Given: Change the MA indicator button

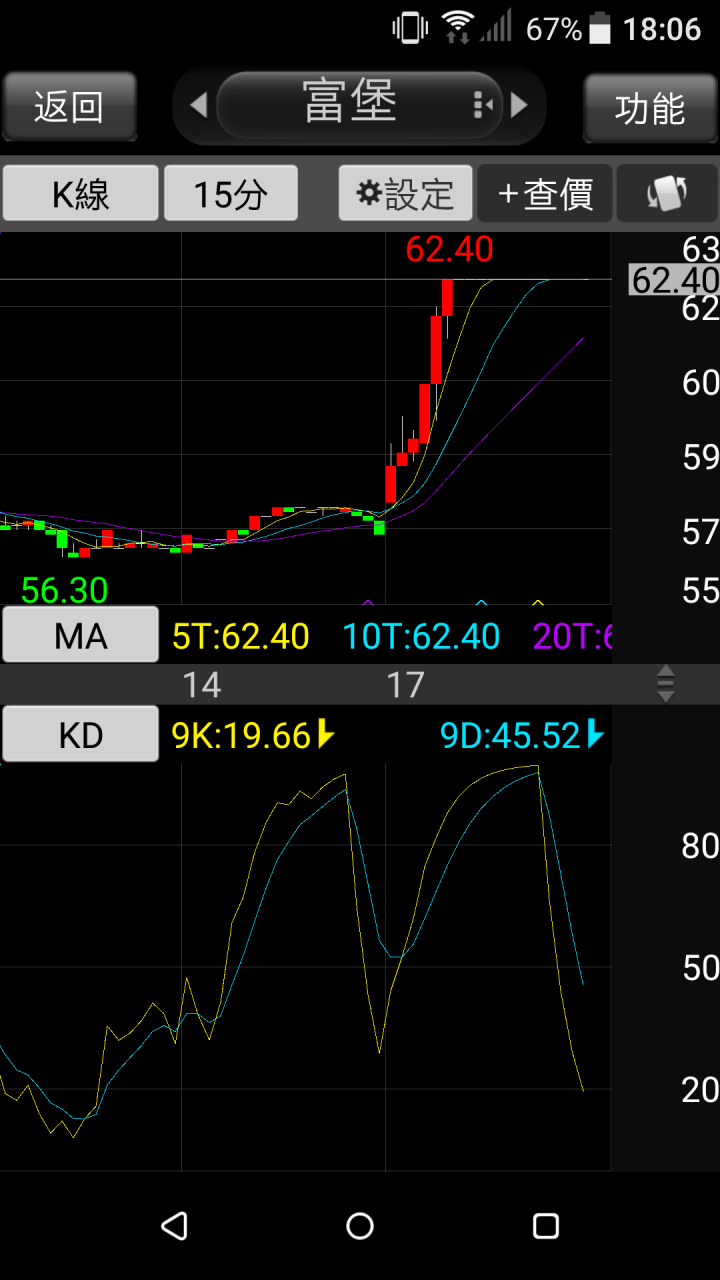Looking at the screenshot, I should pyautogui.click(x=81, y=634).
